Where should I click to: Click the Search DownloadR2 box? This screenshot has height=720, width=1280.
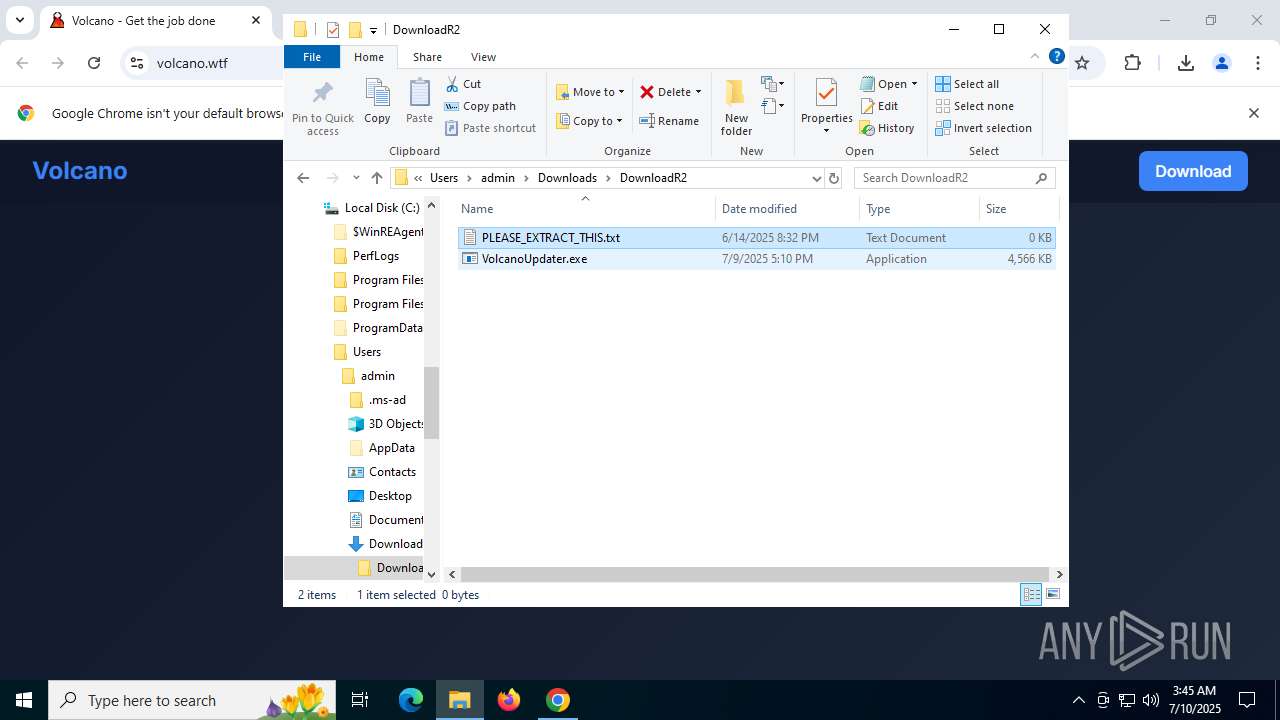coord(954,178)
